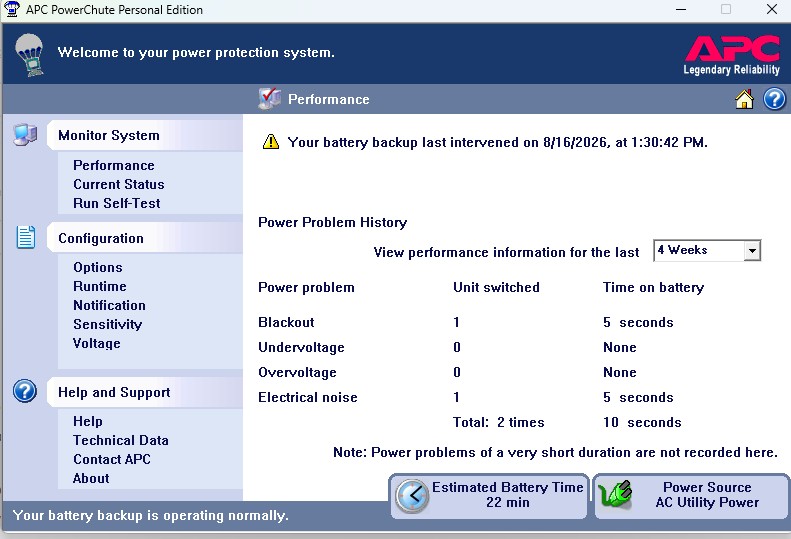
Task: Select the Configuration section header
Action: [x=145, y=238]
